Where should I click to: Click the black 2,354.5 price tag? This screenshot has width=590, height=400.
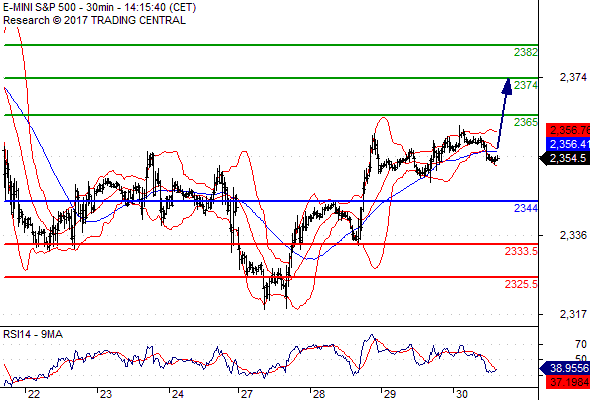coord(565,158)
